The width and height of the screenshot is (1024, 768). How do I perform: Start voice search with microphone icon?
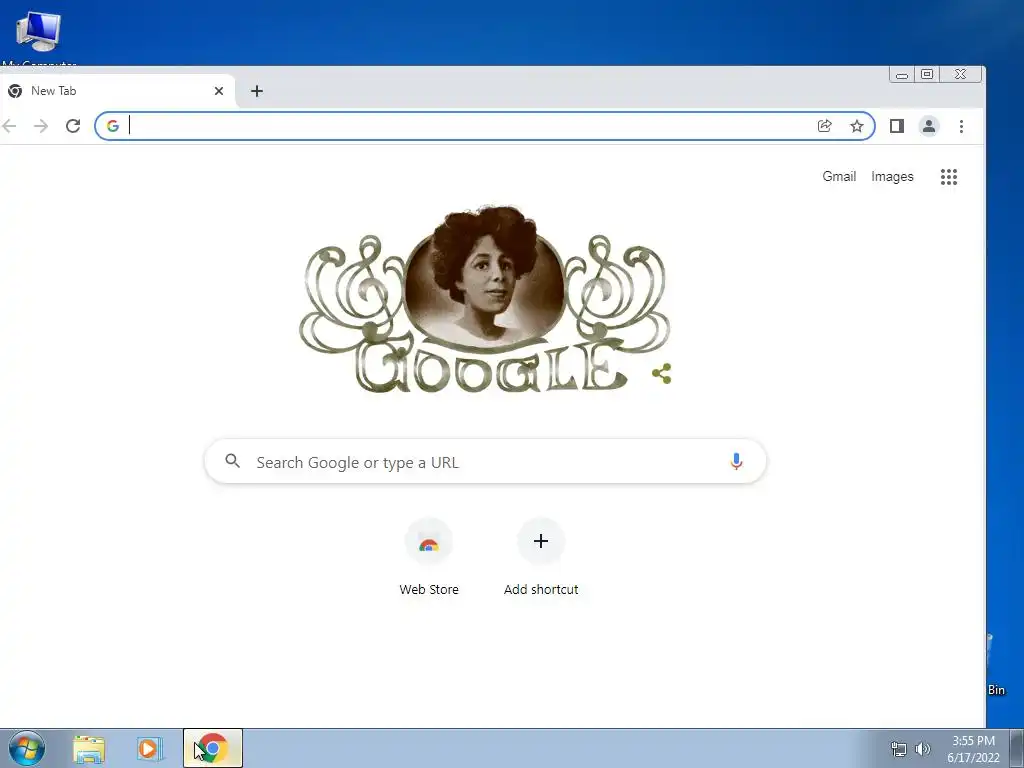point(736,461)
